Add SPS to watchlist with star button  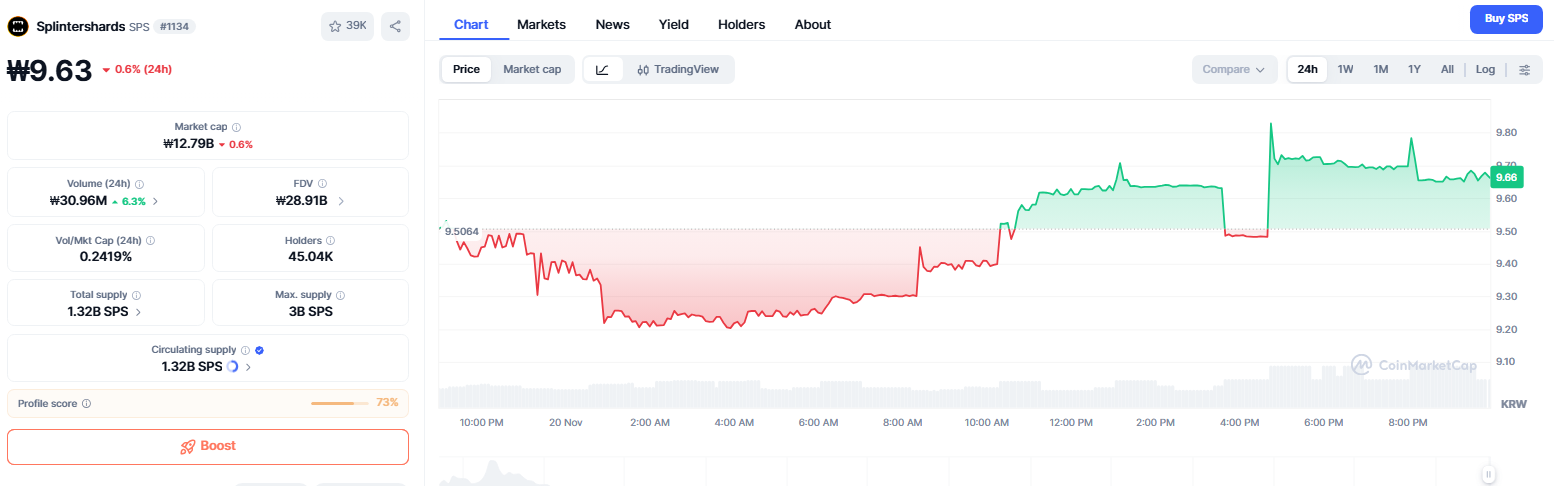[x=347, y=26]
